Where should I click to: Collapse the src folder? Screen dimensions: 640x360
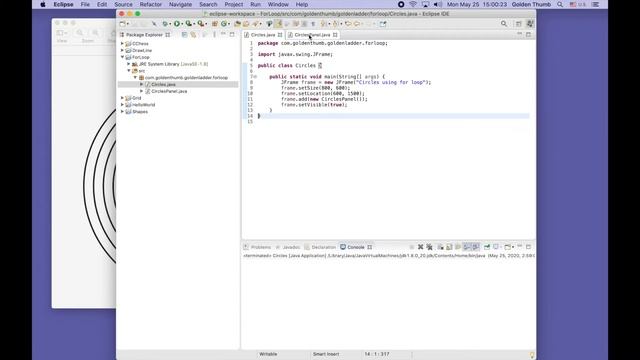point(129,71)
